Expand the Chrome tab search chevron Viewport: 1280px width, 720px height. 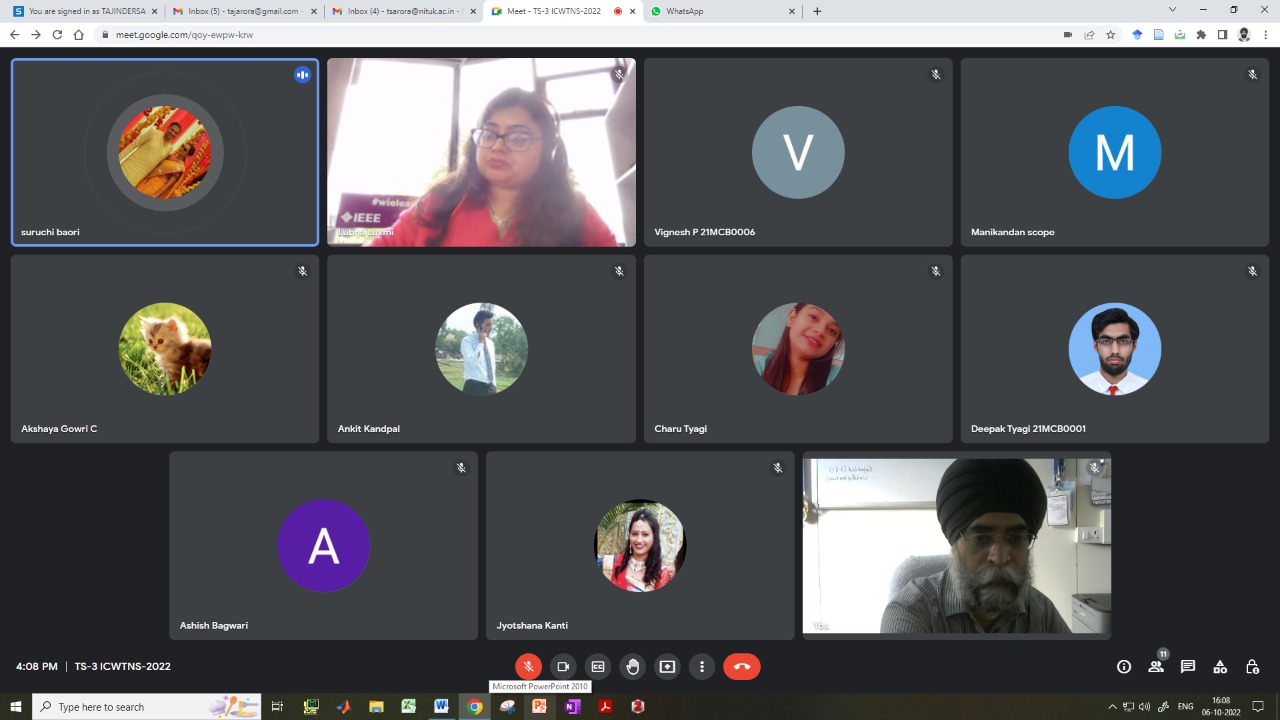[1172, 10]
